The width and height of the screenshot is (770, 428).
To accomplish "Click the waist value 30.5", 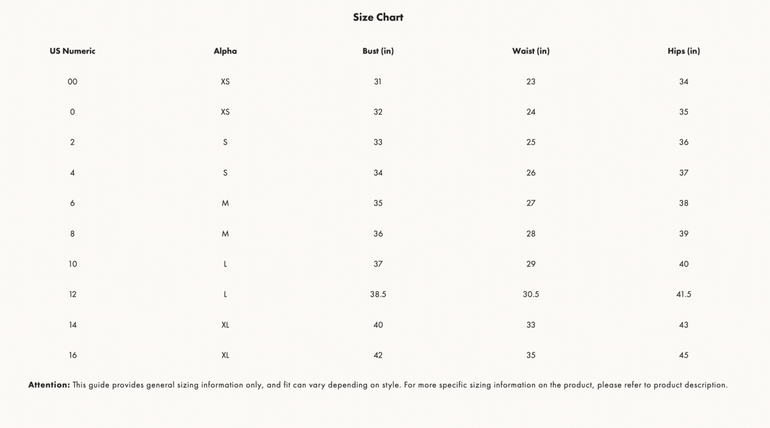I will tap(531, 295).
